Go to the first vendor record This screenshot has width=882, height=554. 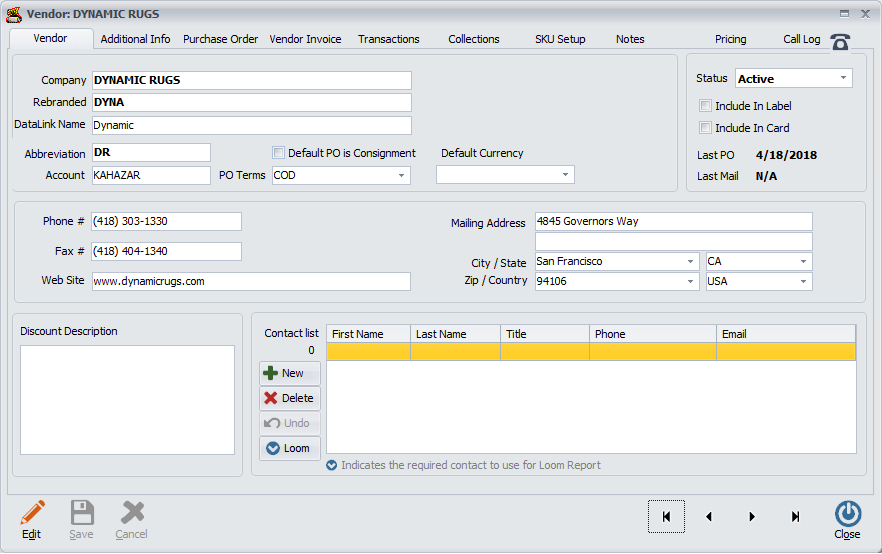(666, 516)
